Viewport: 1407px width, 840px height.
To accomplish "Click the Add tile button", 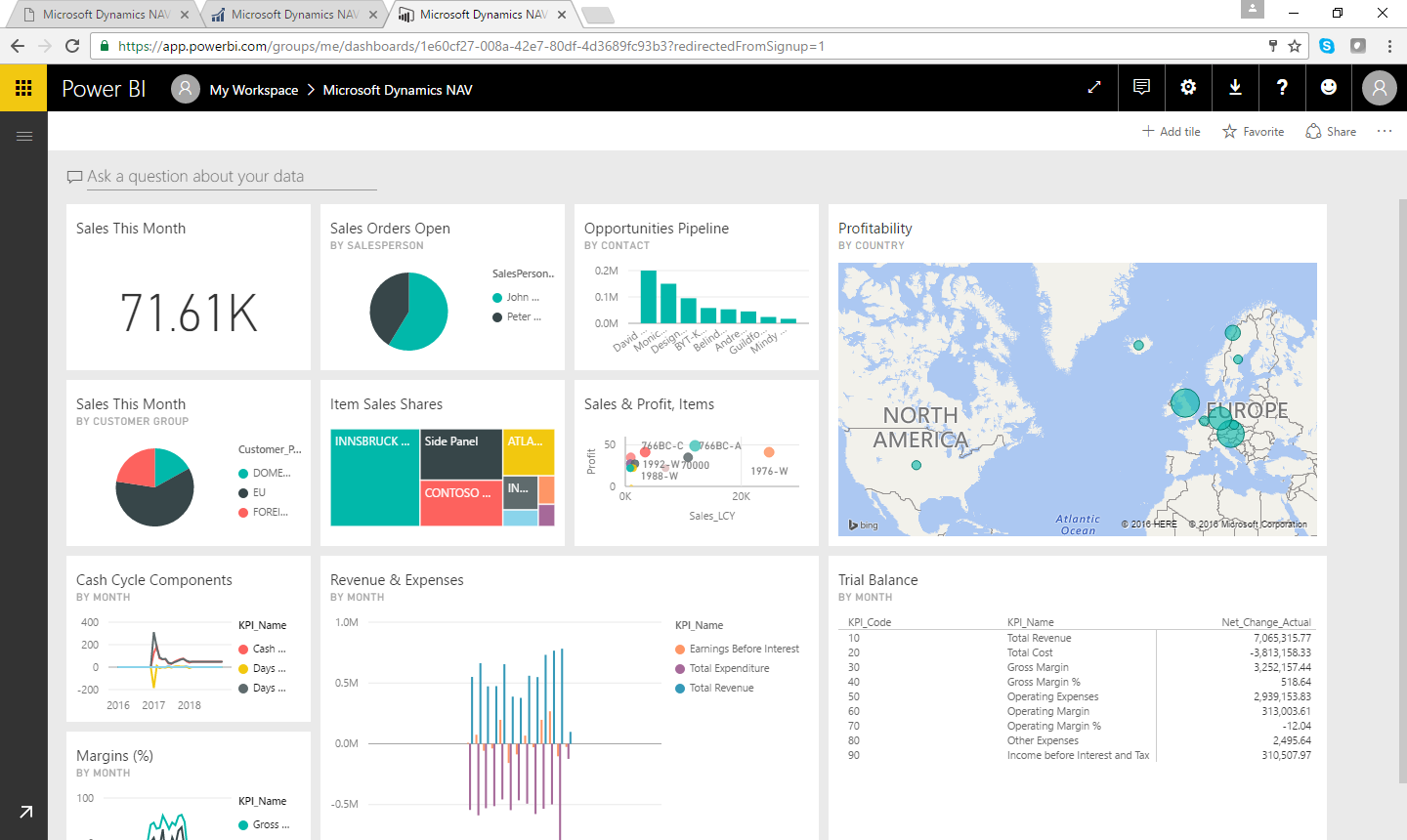I will (x=1172, y=131).
